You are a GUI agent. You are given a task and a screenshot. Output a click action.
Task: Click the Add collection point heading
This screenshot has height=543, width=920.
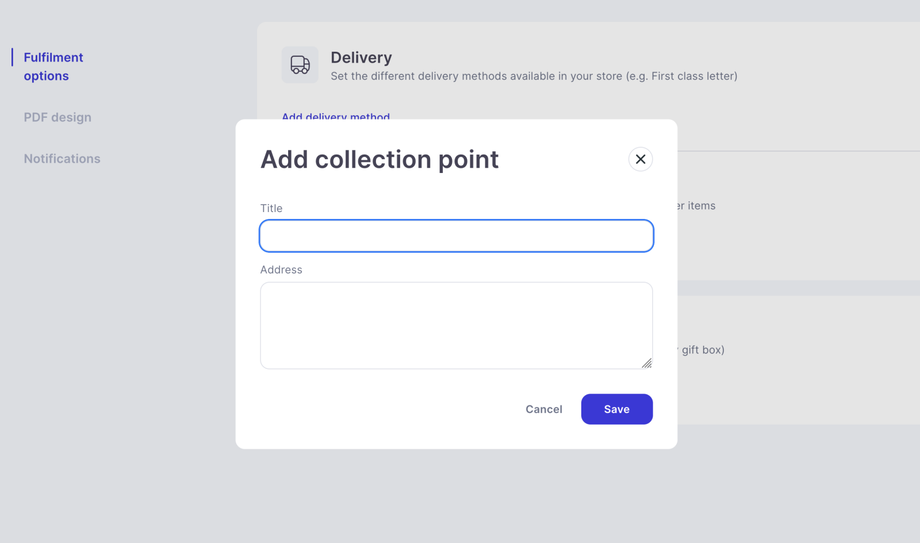(379, 159)
